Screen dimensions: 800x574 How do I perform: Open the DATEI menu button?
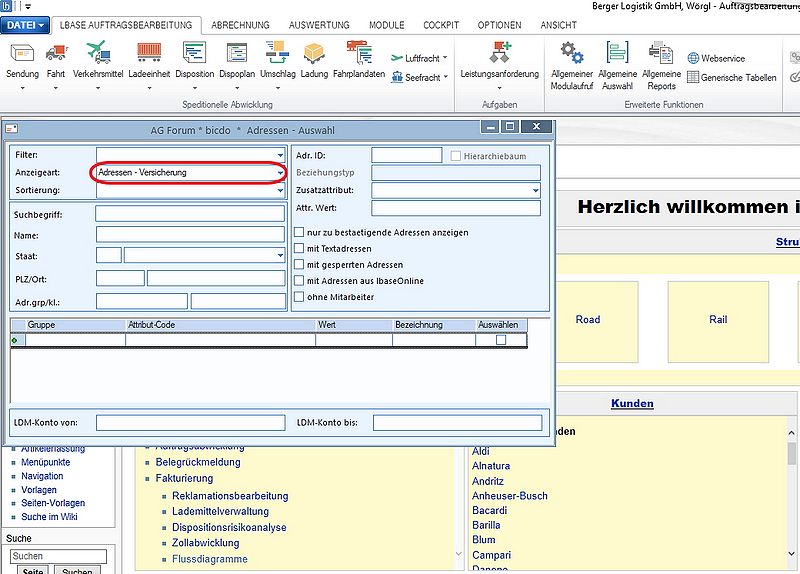point(25,25)
